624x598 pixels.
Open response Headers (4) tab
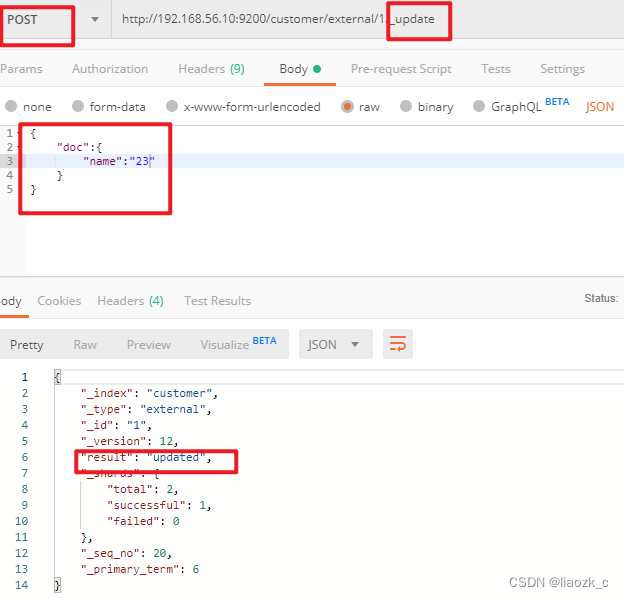point(131,301)
